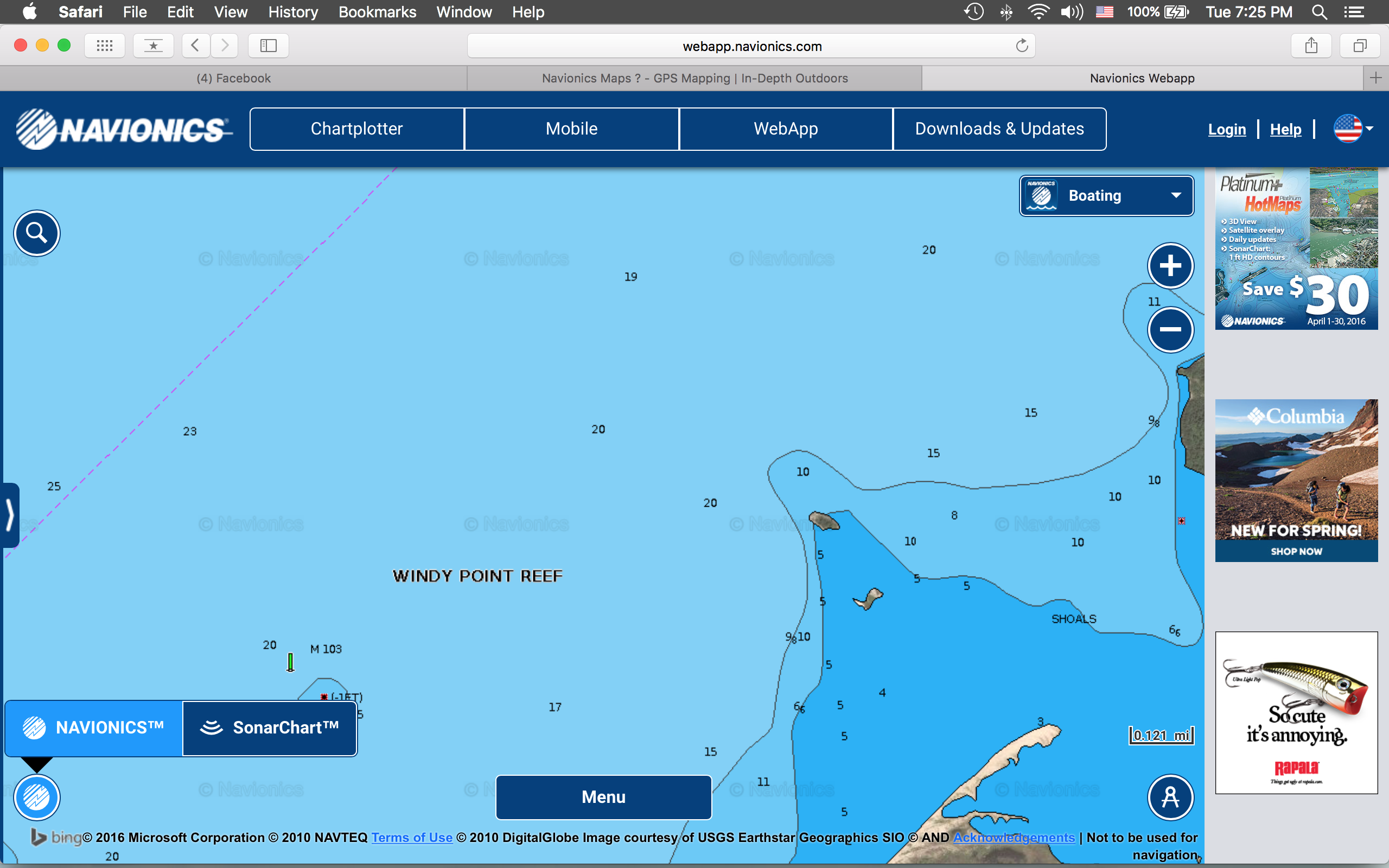Open the Window menu

click(464, 12)
